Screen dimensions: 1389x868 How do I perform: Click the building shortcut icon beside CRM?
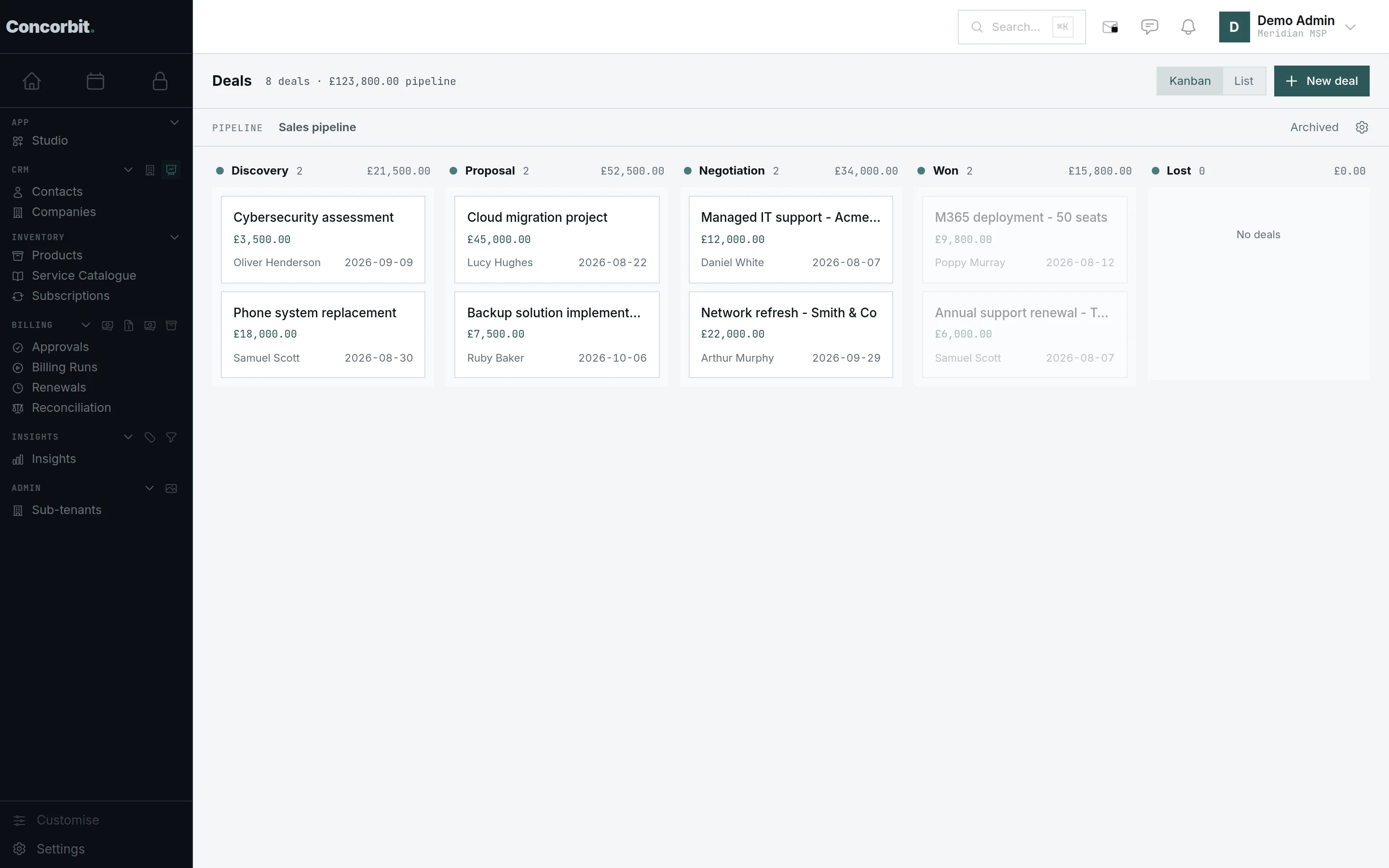pyautogui.click(x=150, y=170)
